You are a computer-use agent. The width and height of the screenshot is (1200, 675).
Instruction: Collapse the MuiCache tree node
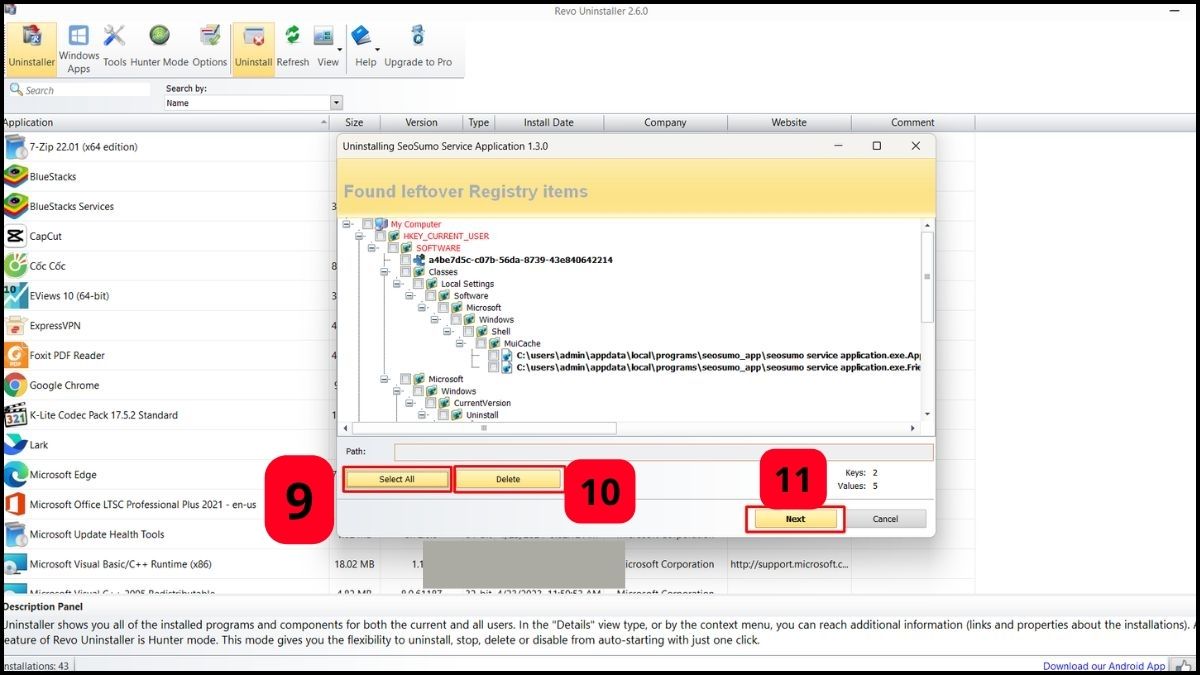tap(459, 344)
